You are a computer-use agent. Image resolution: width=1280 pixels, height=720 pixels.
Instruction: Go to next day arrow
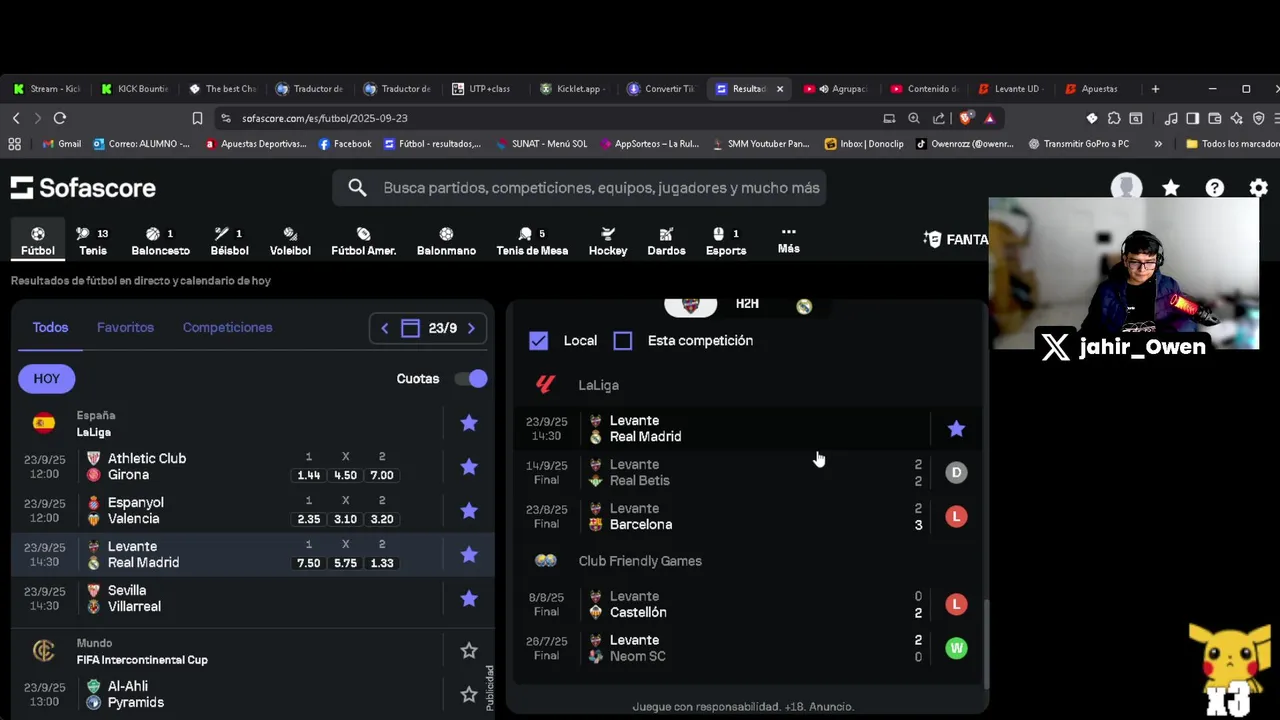click(x=471, y=328)
